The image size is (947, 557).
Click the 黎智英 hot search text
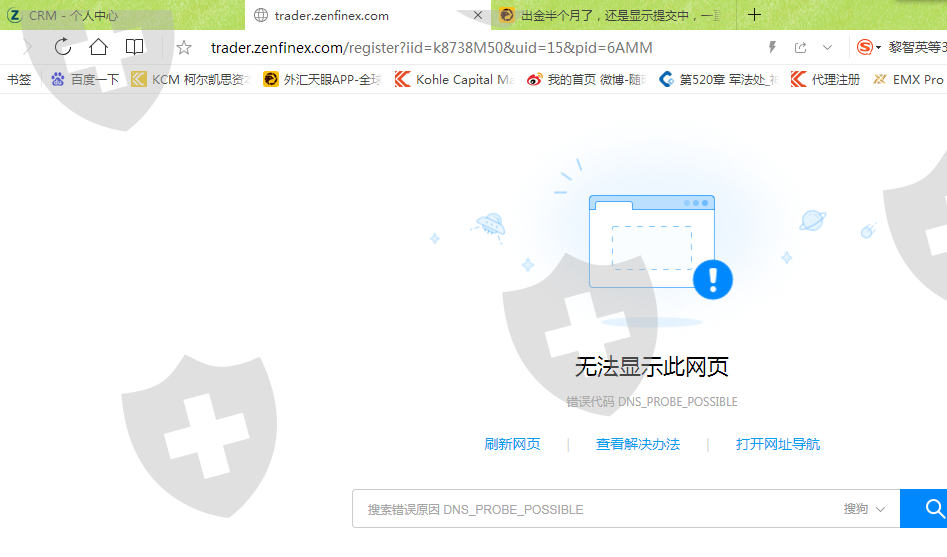[916, 47]
